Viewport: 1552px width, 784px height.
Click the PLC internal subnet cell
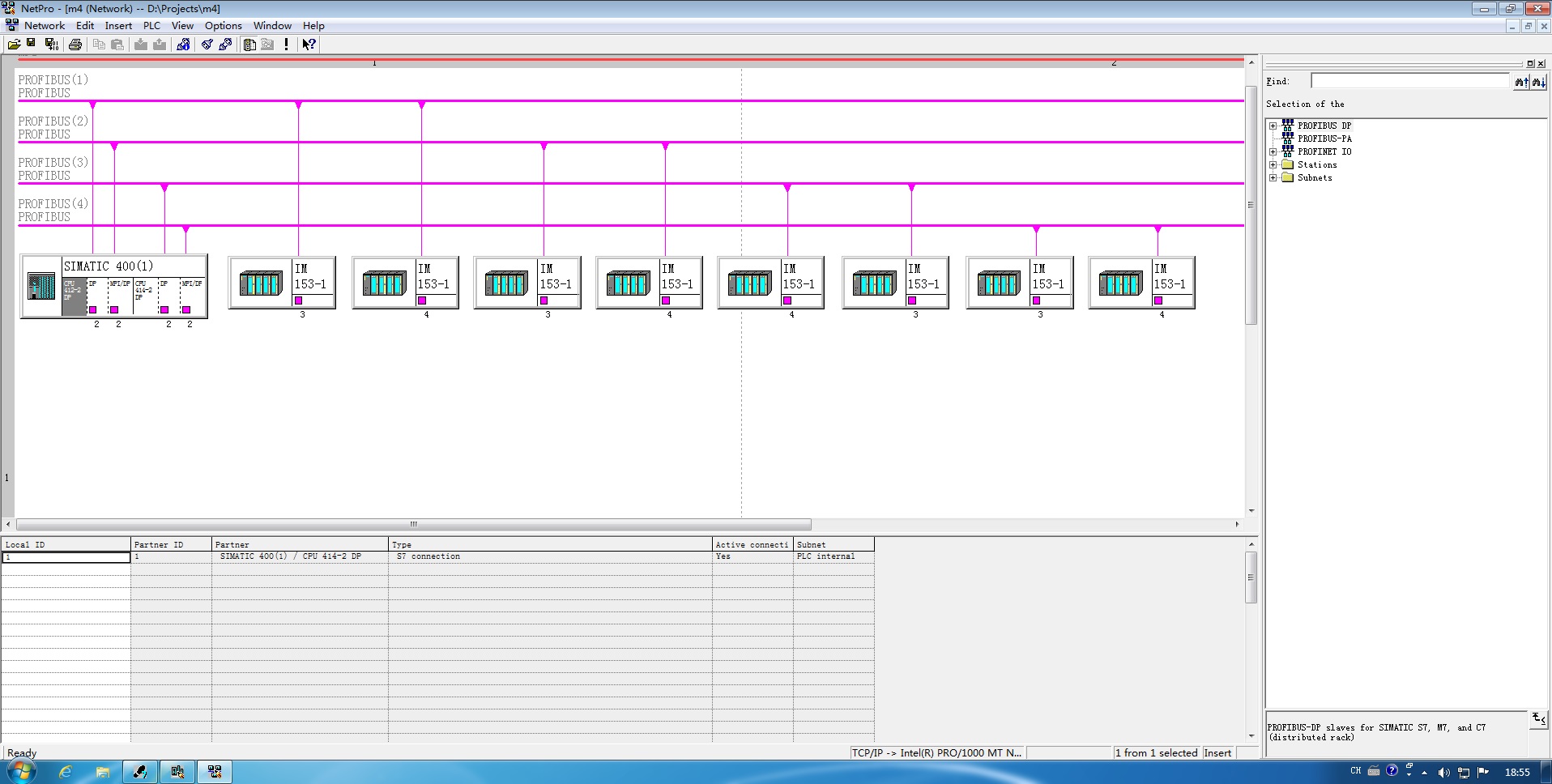[x=834, y=557]
